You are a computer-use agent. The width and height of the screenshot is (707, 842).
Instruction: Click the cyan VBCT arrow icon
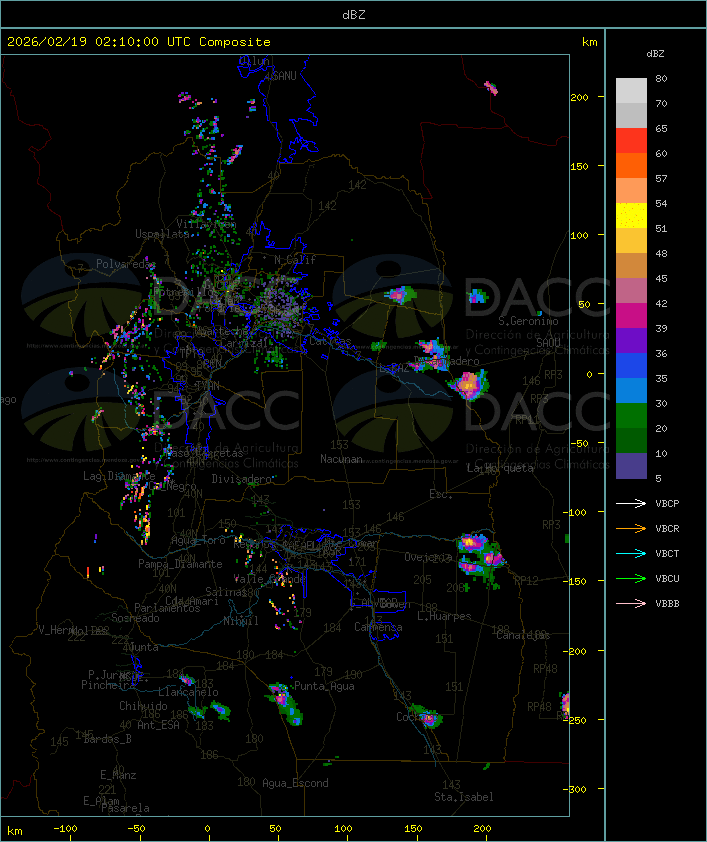(631, 553)
